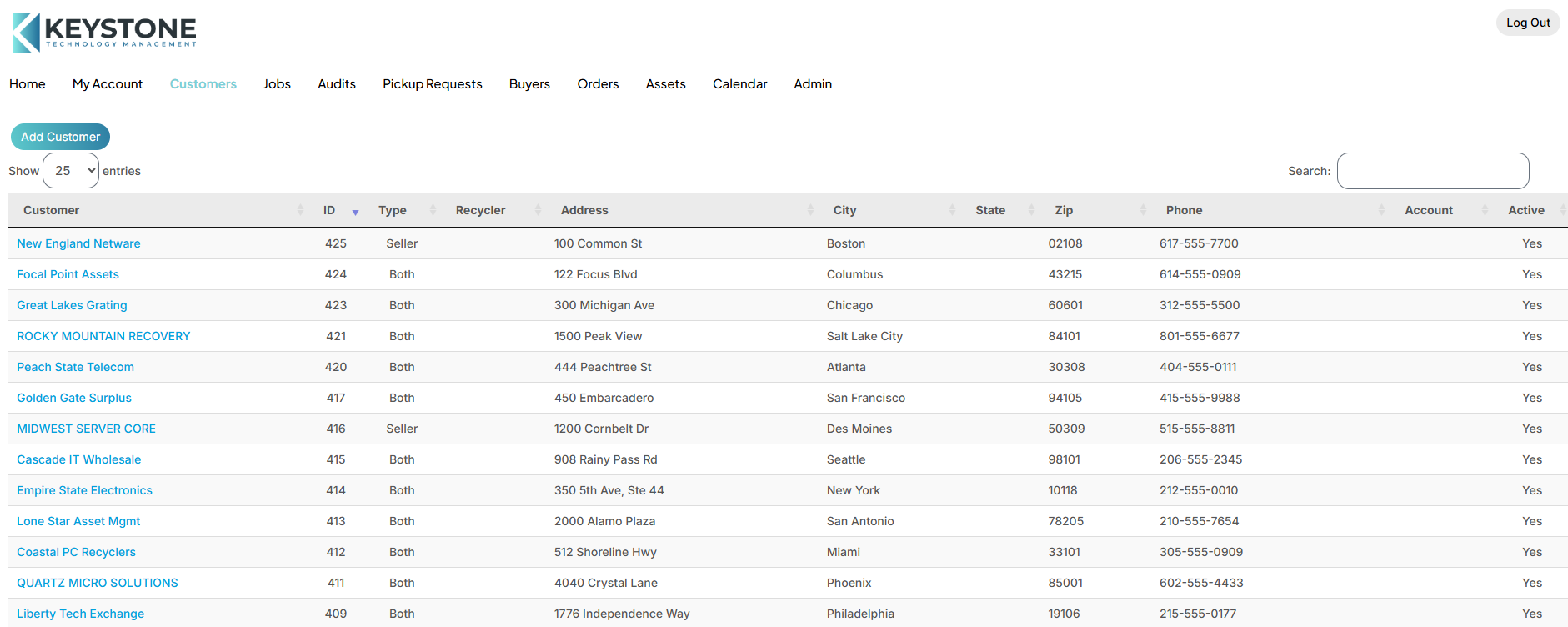Open the New England Netware customer link
Viewport: 1568px width, 627px height.
coord(78,243)
